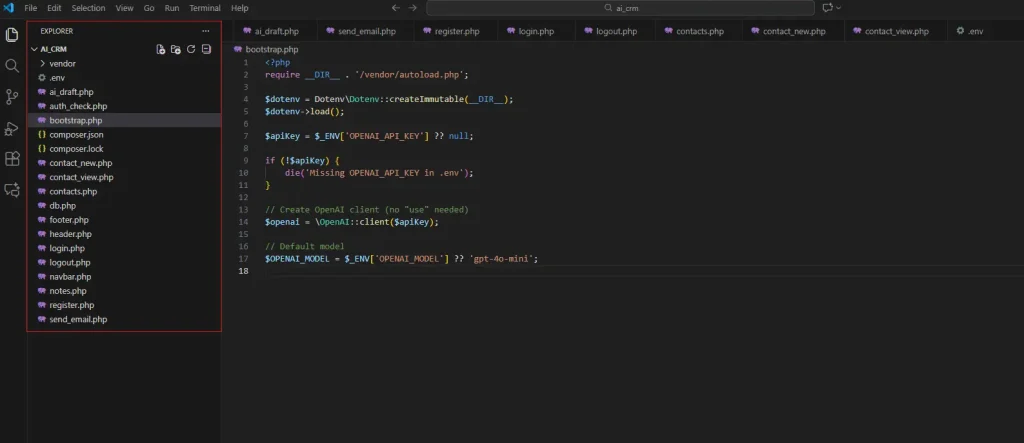Screen dimensions: 1024x443
Task: Open the Search view in activity bar
Action: 12,66
